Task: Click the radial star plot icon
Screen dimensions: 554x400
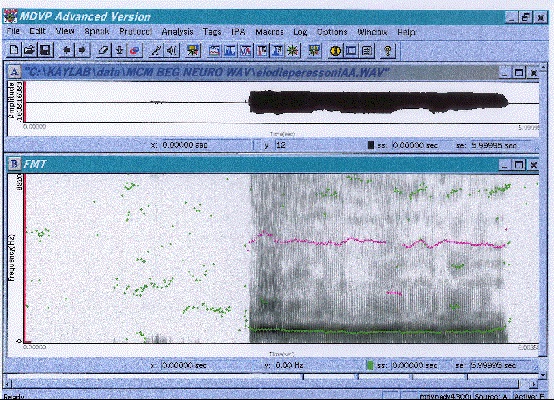Action: [x=293, y=51]
